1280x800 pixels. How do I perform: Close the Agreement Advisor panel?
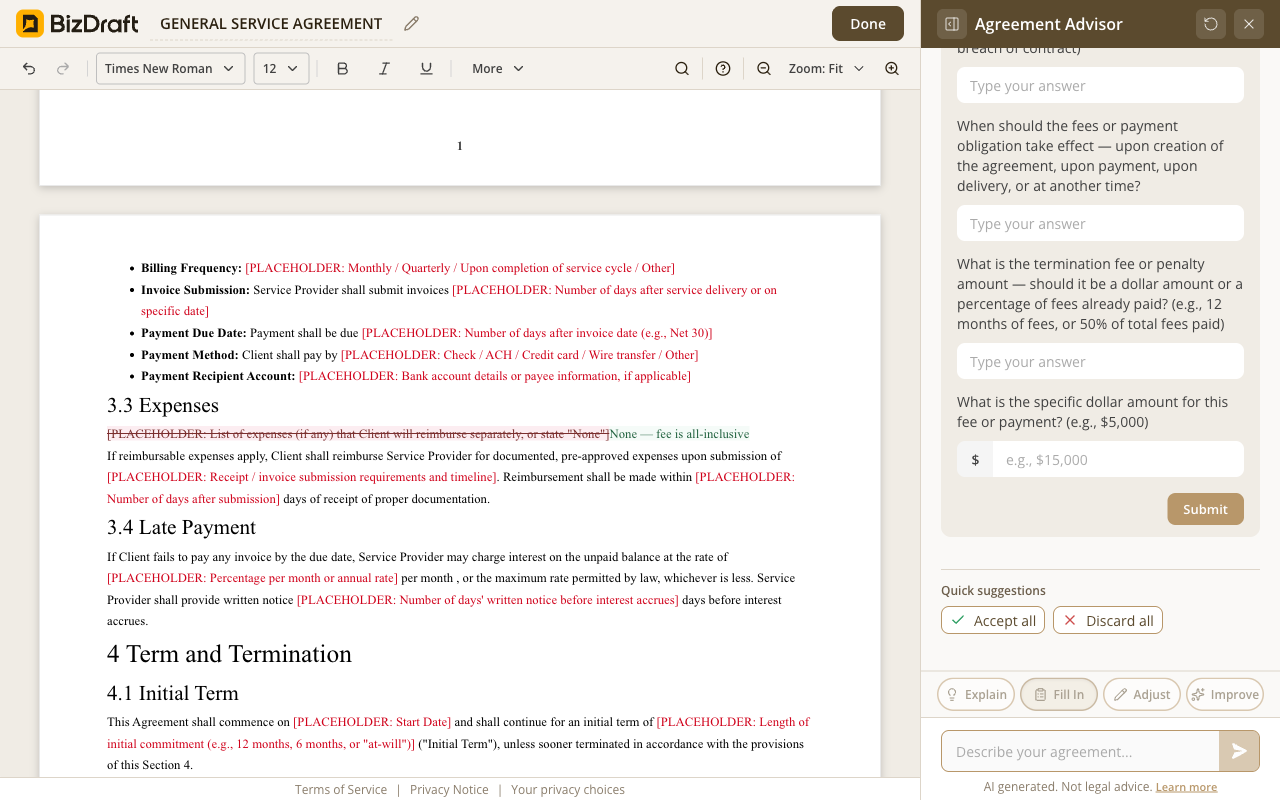1249,24
